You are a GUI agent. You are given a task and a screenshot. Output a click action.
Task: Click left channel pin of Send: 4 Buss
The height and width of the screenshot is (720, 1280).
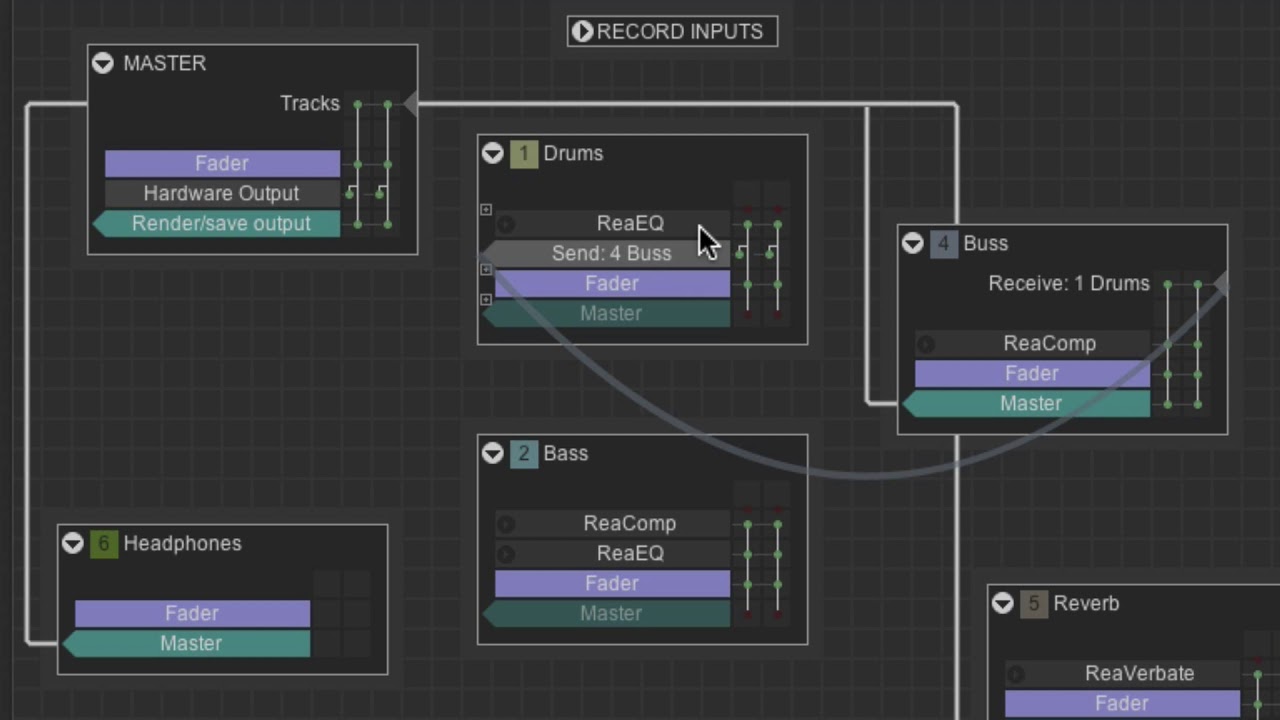[739, 254]
